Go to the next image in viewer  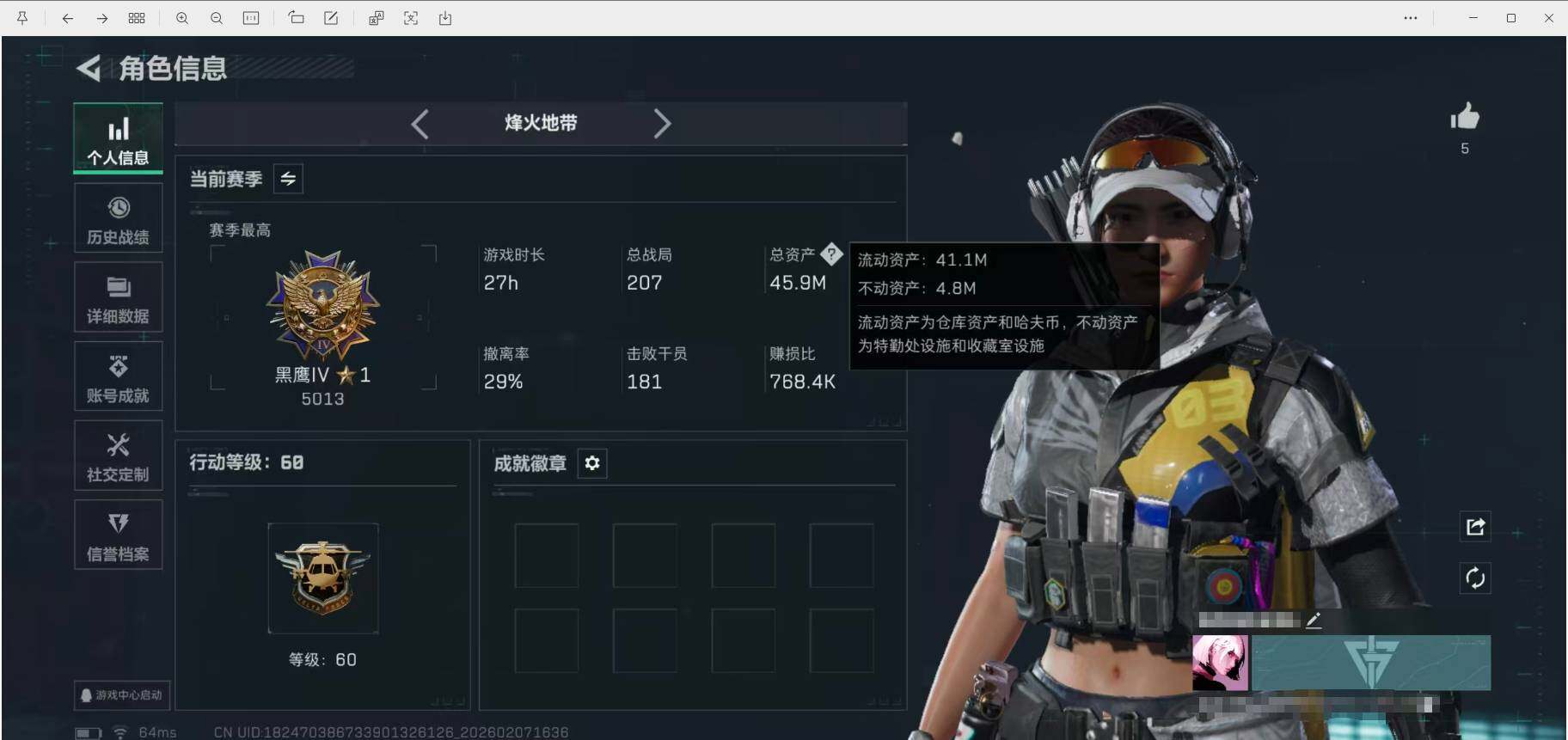(x=101, y=18)
